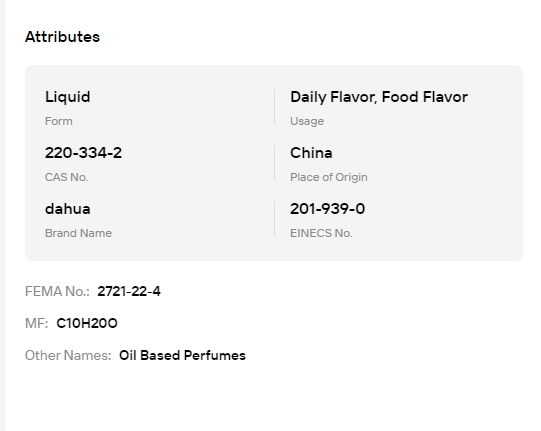
Task: Select the dahua brand value
Action: (68, 209)
